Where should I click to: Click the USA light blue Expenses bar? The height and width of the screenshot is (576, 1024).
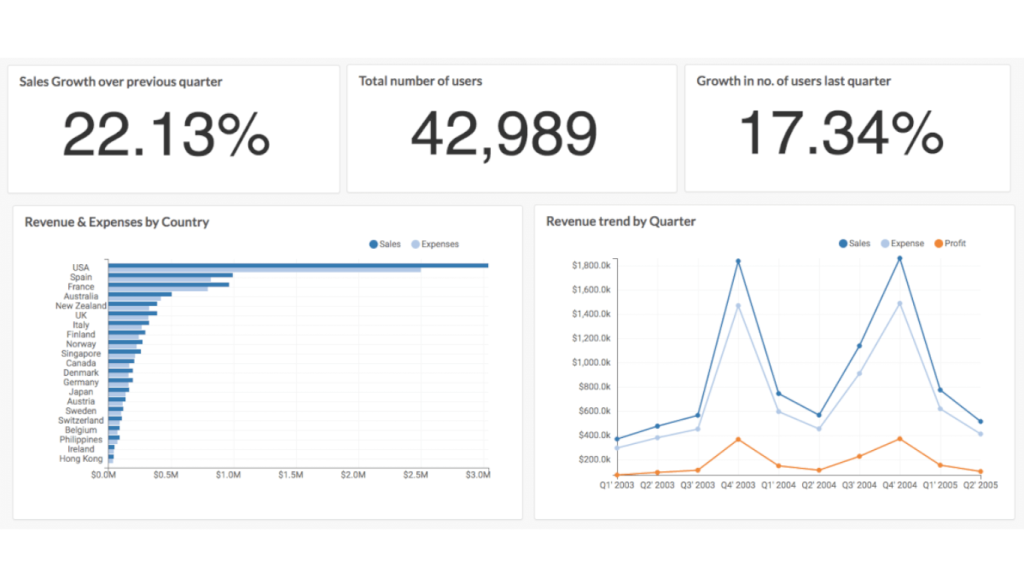[x=264, y=269]
